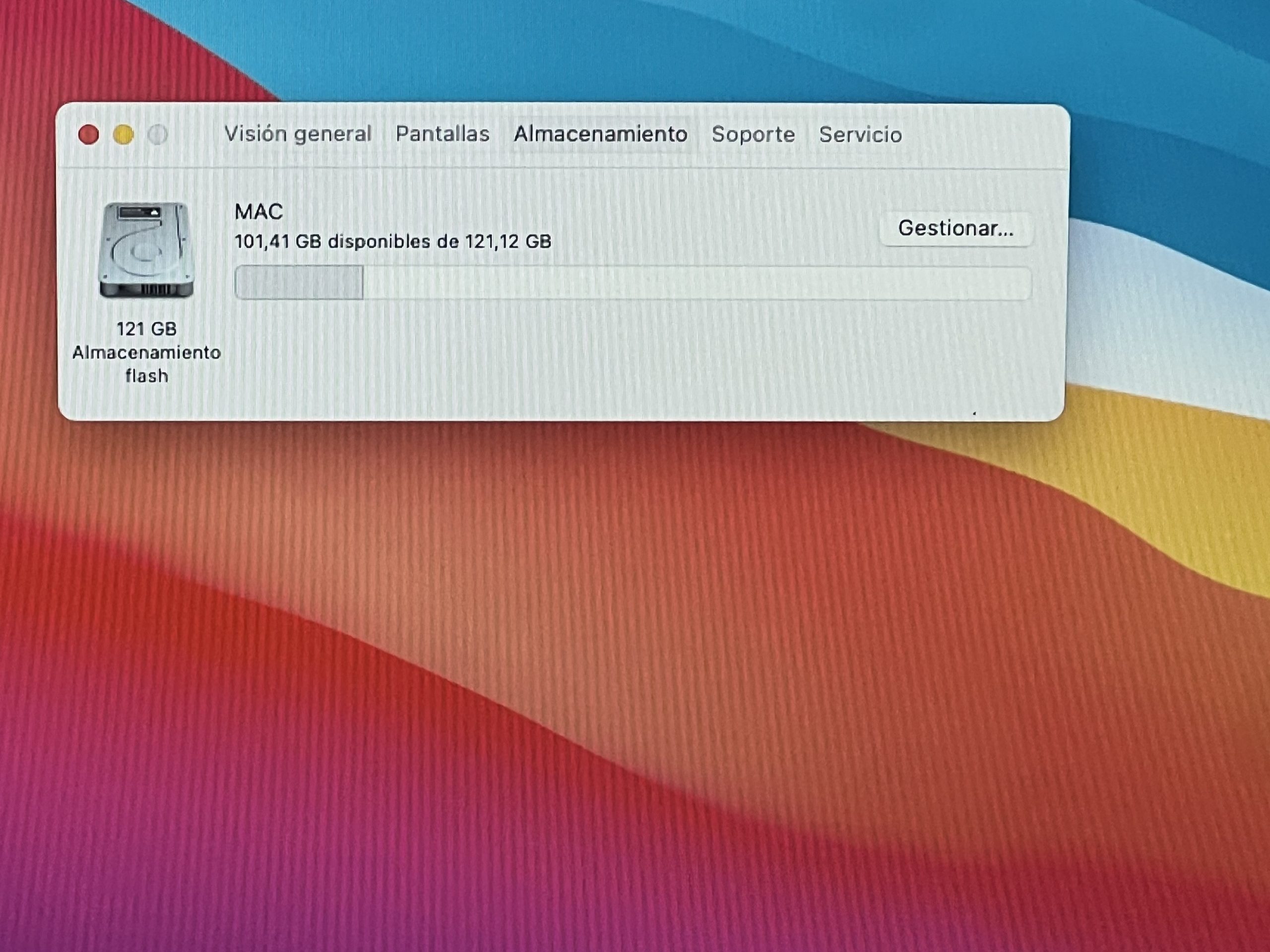Click the MAC volume name
The width and height of the screenshot is (1270, 952).
258,212
